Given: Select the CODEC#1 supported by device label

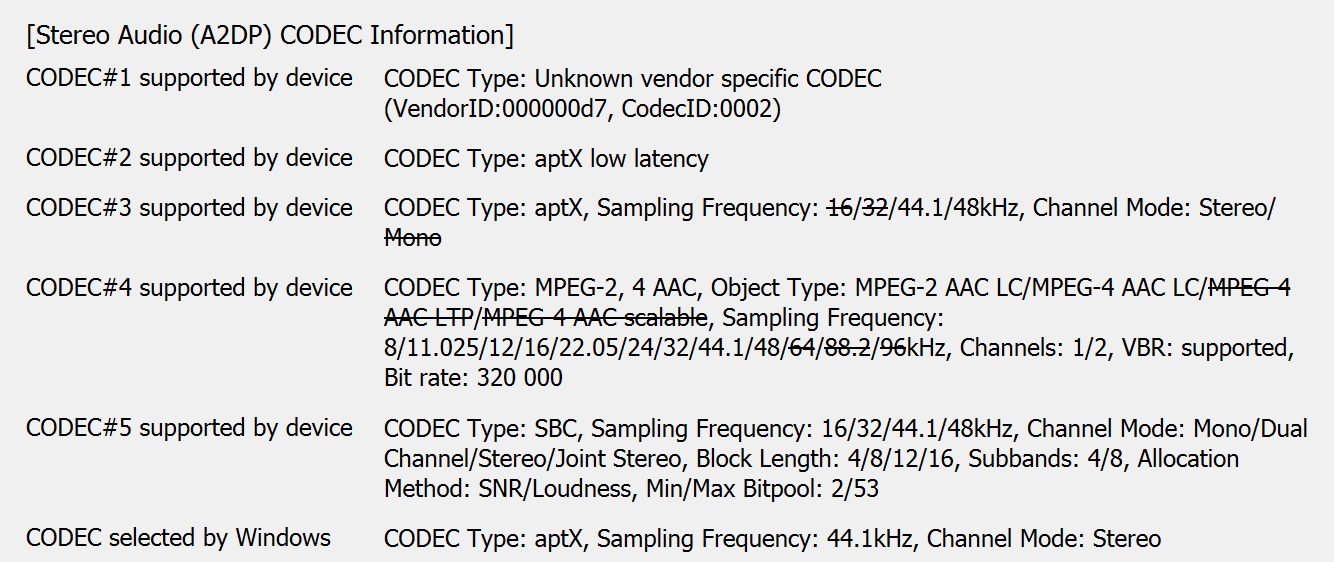Looking at the screenshot, I should 189,78.
